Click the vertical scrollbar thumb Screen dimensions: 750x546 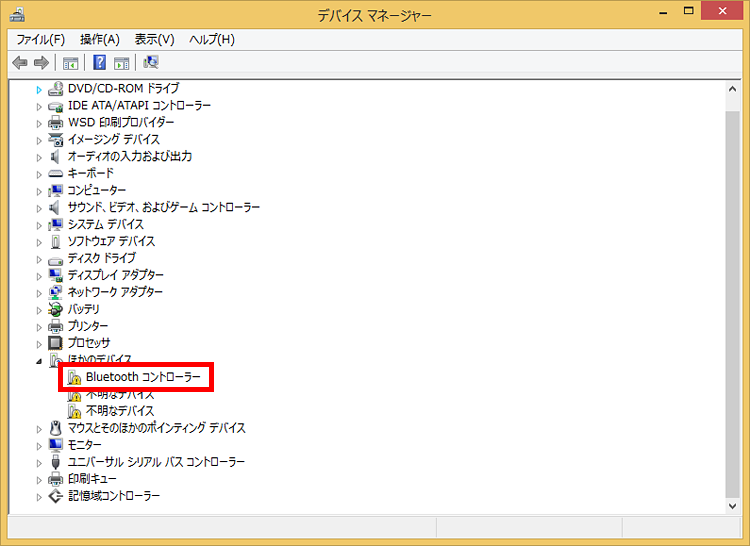732,304
